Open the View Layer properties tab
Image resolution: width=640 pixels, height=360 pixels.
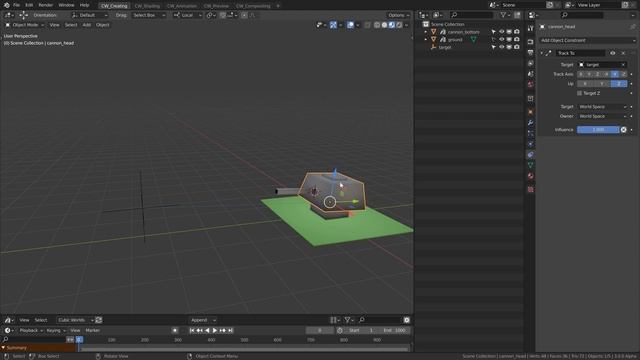coord(530,63)
